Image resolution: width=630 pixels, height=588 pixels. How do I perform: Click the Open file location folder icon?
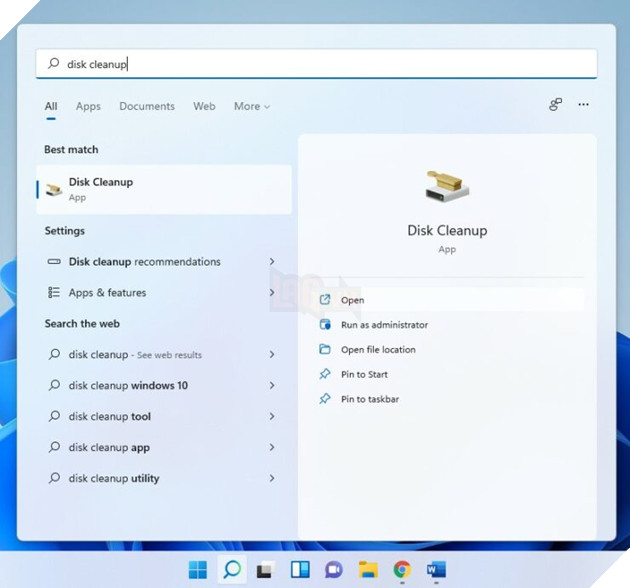tap(325, 349)
